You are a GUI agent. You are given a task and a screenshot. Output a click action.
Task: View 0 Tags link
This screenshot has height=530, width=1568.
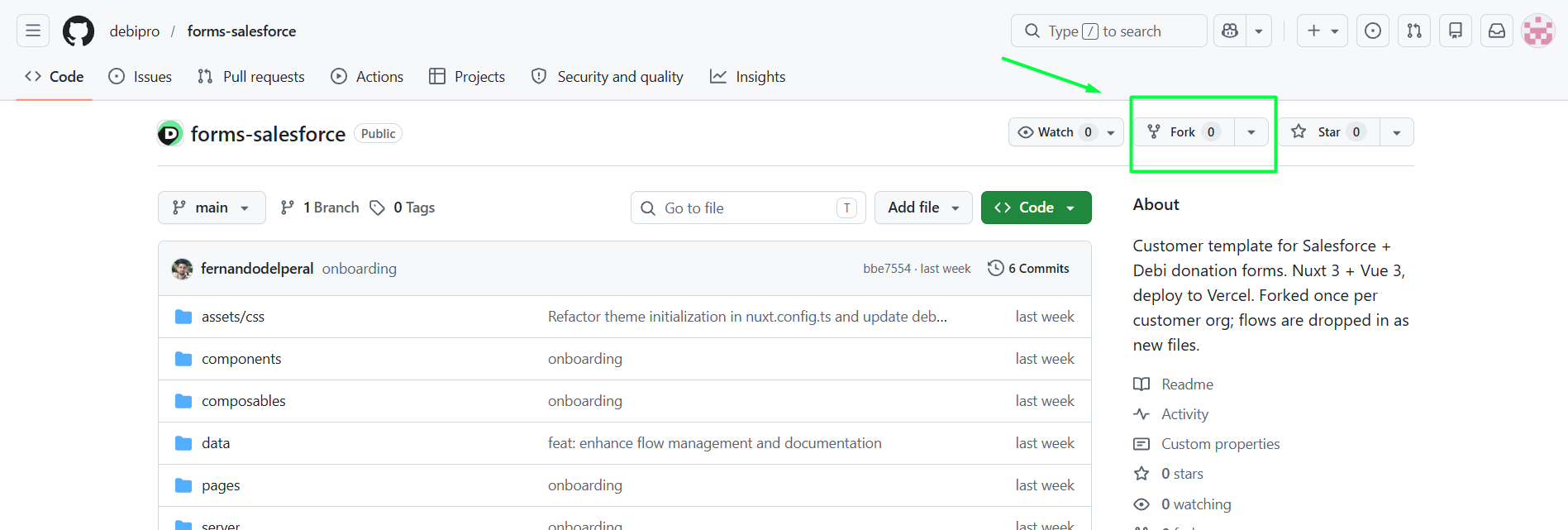(403, 208)
